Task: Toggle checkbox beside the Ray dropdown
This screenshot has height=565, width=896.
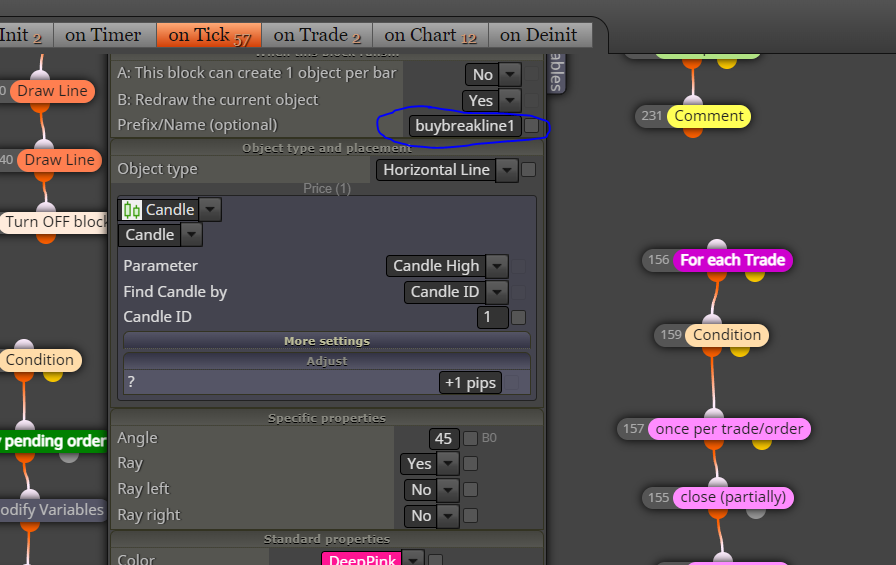Action: pos(470,463)
